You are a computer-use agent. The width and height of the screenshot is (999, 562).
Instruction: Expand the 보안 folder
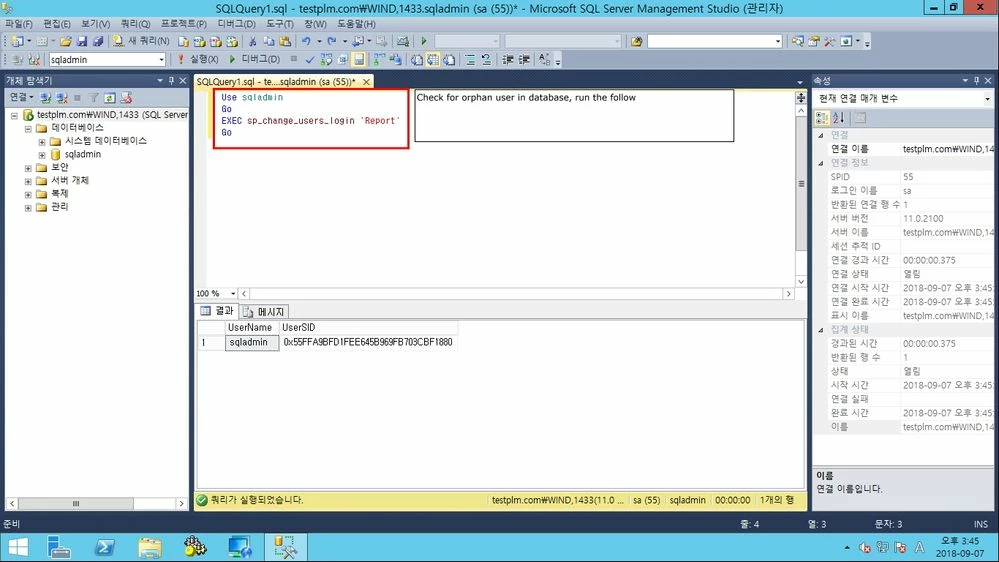(28, 168)
